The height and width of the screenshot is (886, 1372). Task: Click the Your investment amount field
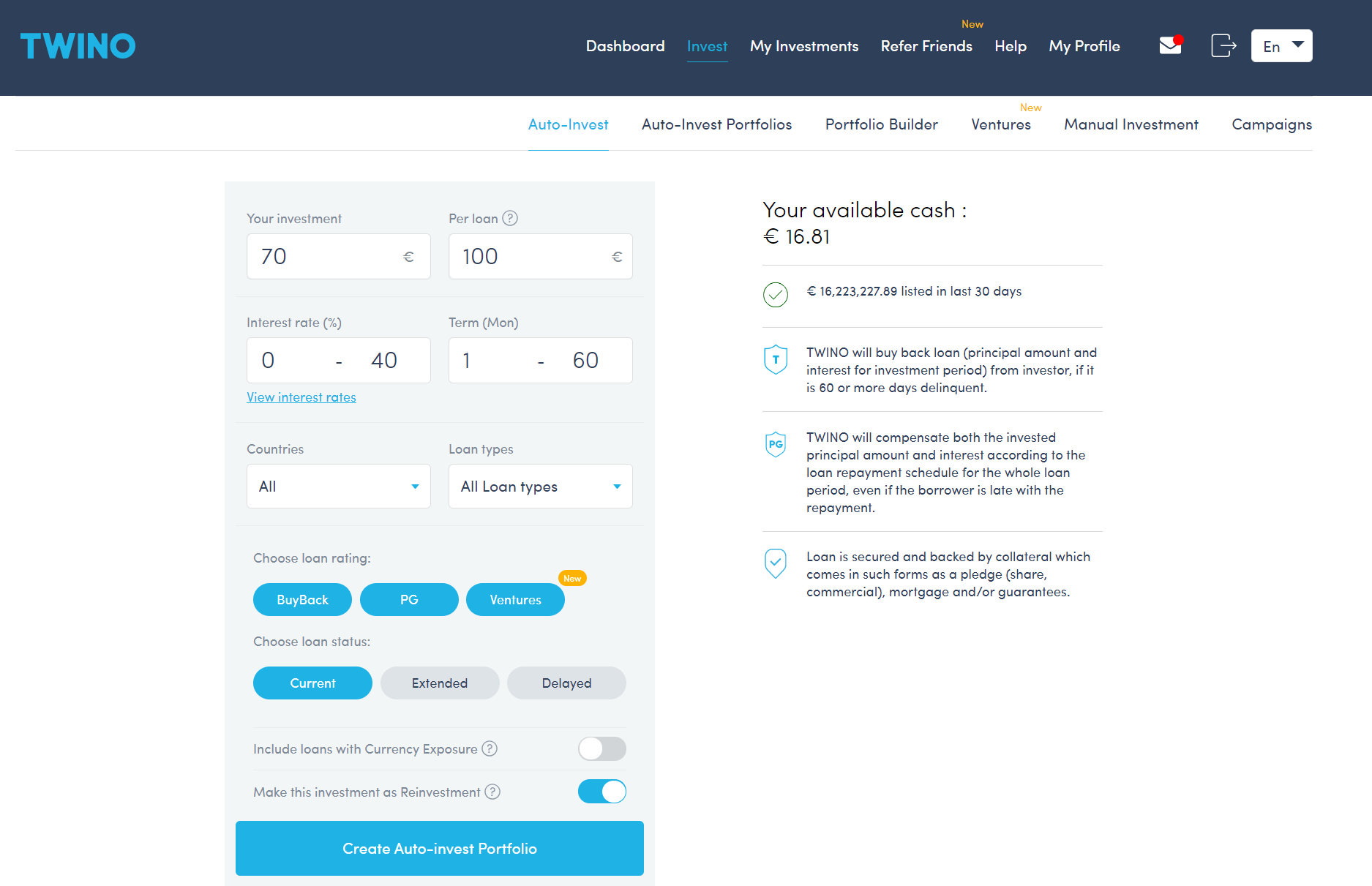pyautogui.click(x=339, y=257)
